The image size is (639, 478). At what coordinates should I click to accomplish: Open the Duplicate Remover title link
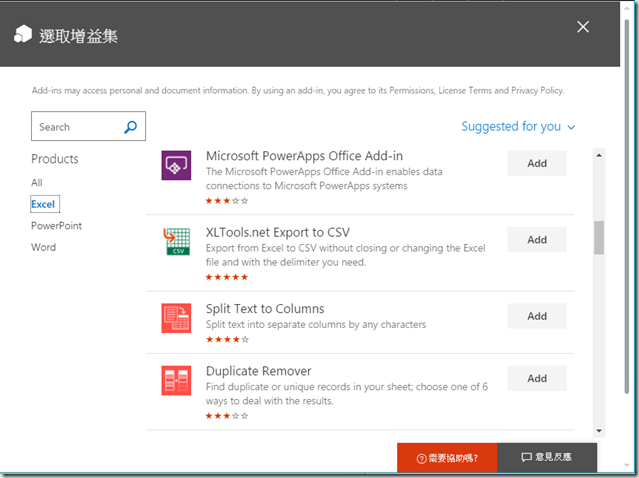(258, 371)
